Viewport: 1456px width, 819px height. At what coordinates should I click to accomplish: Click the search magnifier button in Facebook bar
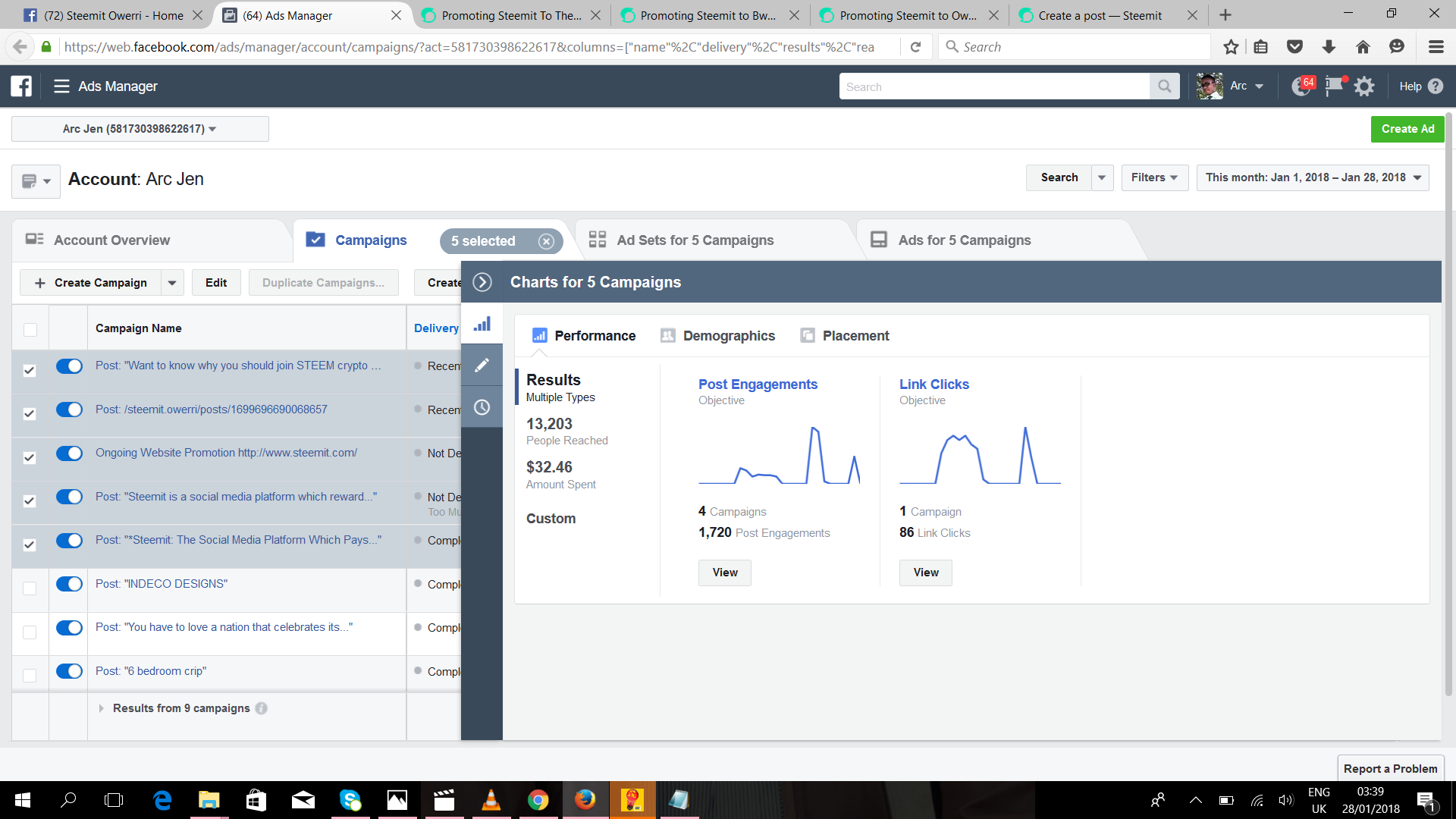point(1165,86)
